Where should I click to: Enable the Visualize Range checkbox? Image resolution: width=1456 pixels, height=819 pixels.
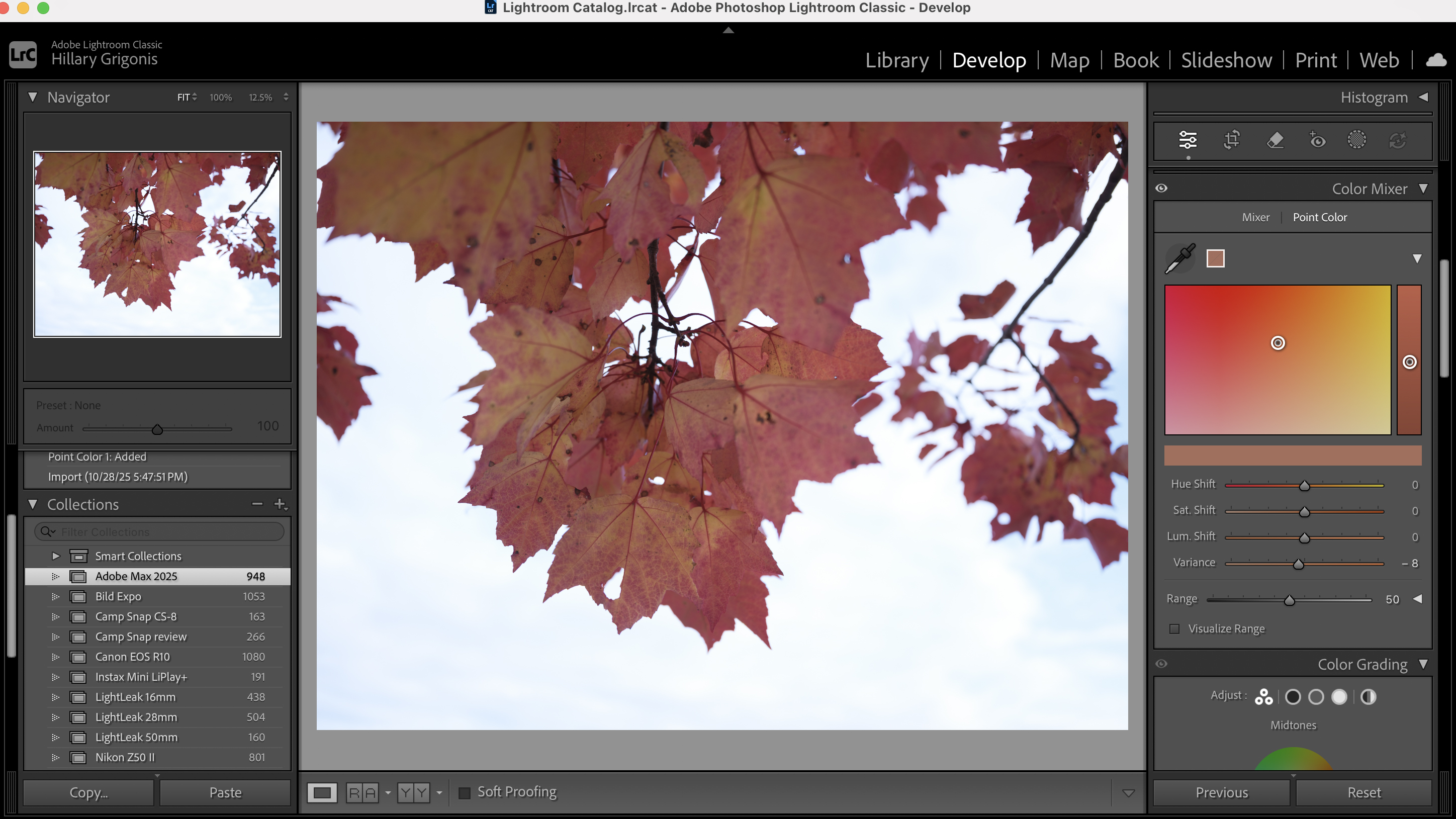click(1174, 628)
